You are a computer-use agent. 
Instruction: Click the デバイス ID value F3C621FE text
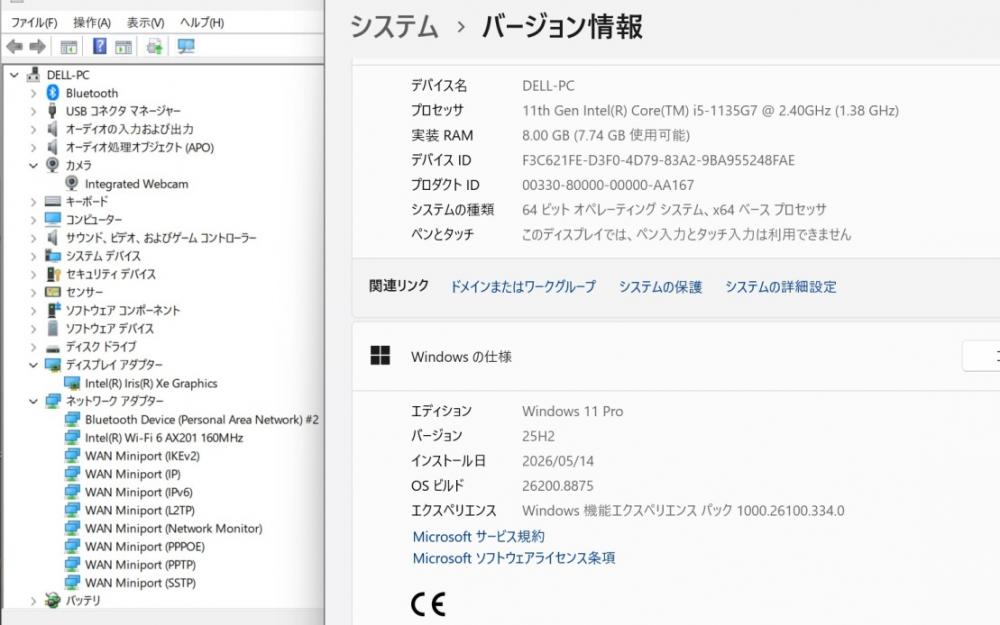point(658,160)
